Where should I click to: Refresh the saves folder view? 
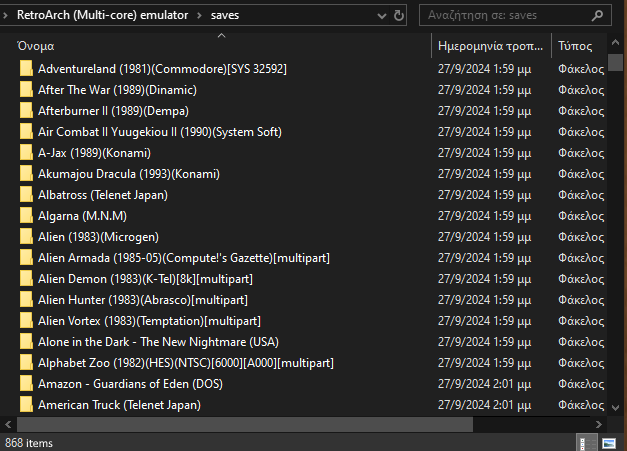coord(399,16)
